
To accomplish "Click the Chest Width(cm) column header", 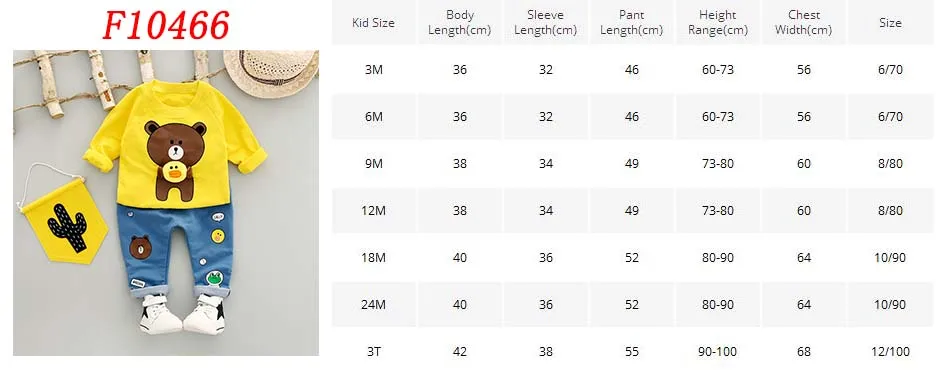I will [803, 23].
